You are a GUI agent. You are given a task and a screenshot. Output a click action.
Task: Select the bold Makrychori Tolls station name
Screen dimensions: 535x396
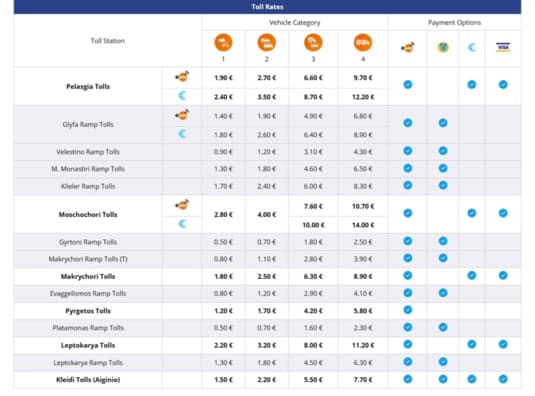(88, 277)
